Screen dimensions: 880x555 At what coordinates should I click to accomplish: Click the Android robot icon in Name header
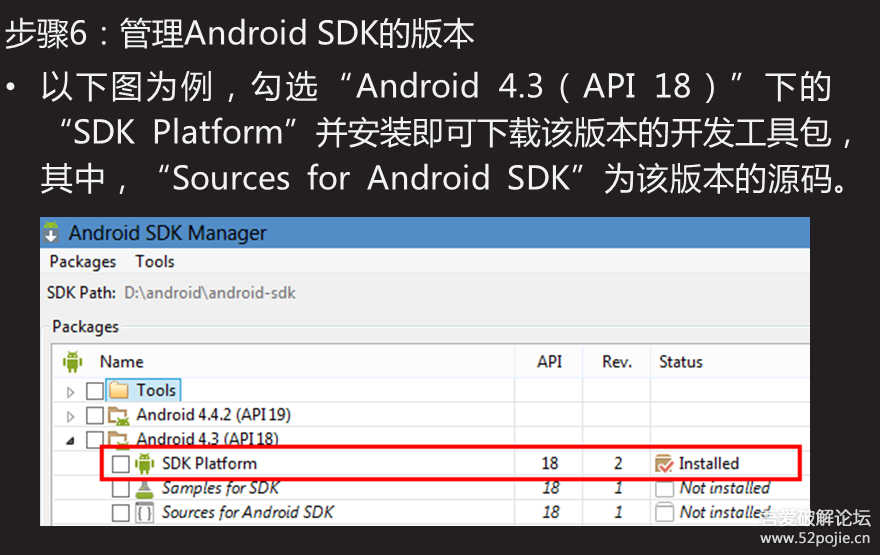tap(72, 362)
